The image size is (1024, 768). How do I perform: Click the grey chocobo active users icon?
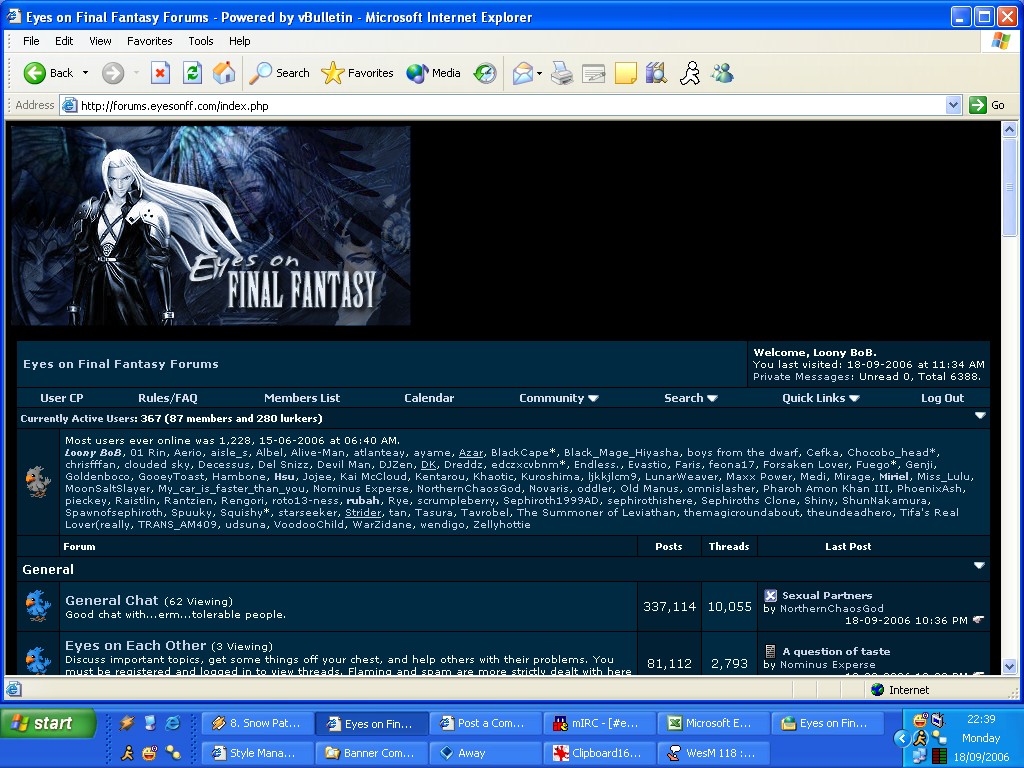(x=38, y=481)
